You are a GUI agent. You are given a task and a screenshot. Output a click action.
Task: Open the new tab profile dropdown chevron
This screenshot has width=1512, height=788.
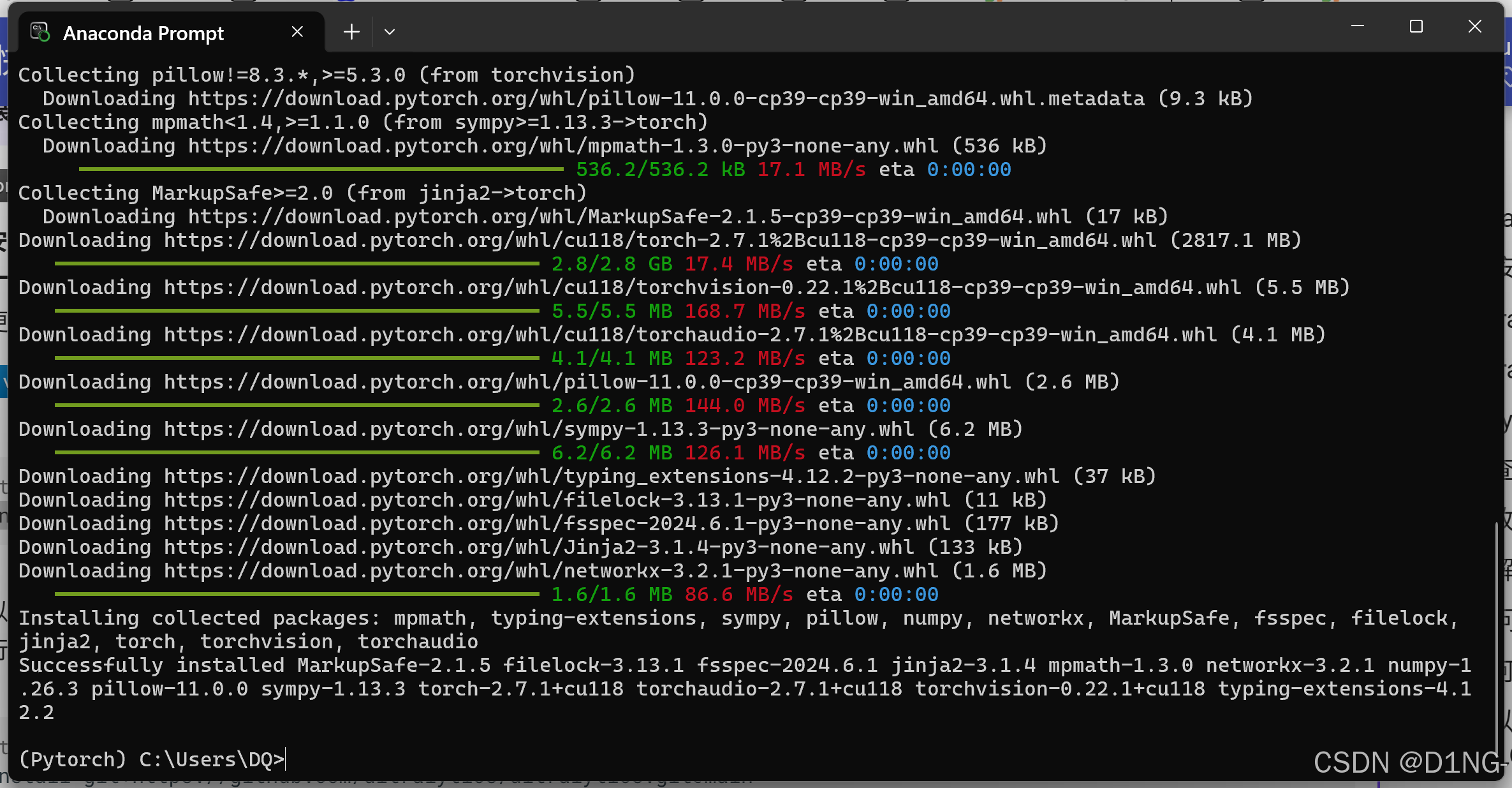point(390,31)
